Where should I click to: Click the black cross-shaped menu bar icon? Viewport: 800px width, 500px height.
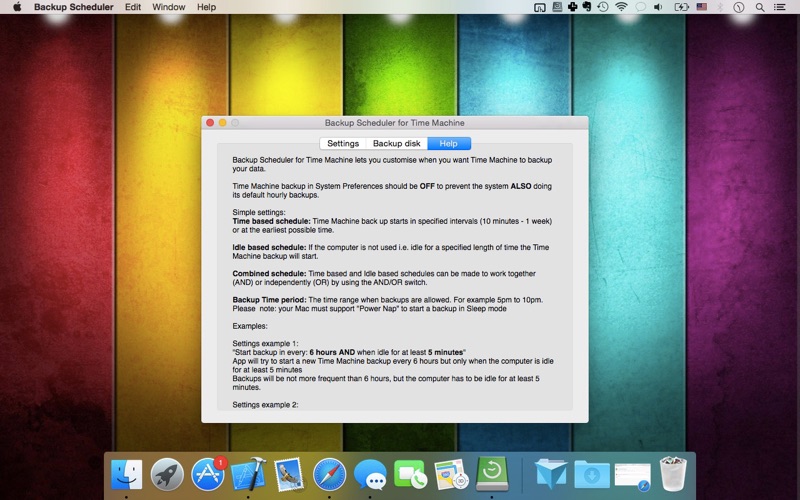point(572,7)
